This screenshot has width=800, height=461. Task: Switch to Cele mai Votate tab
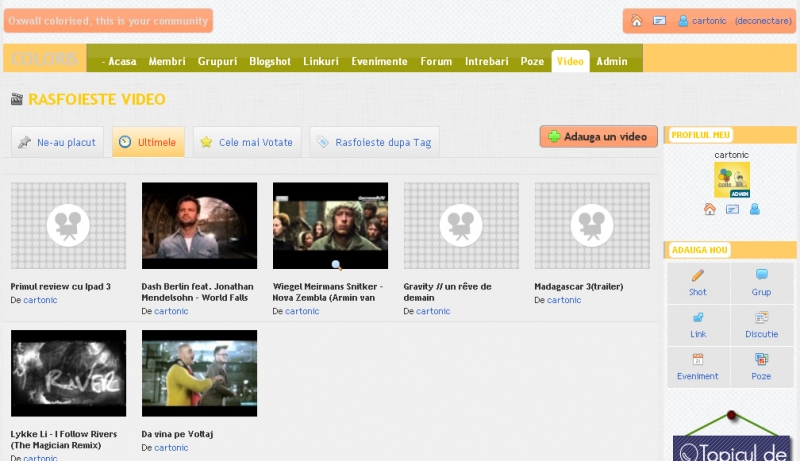tap(245, 142)
